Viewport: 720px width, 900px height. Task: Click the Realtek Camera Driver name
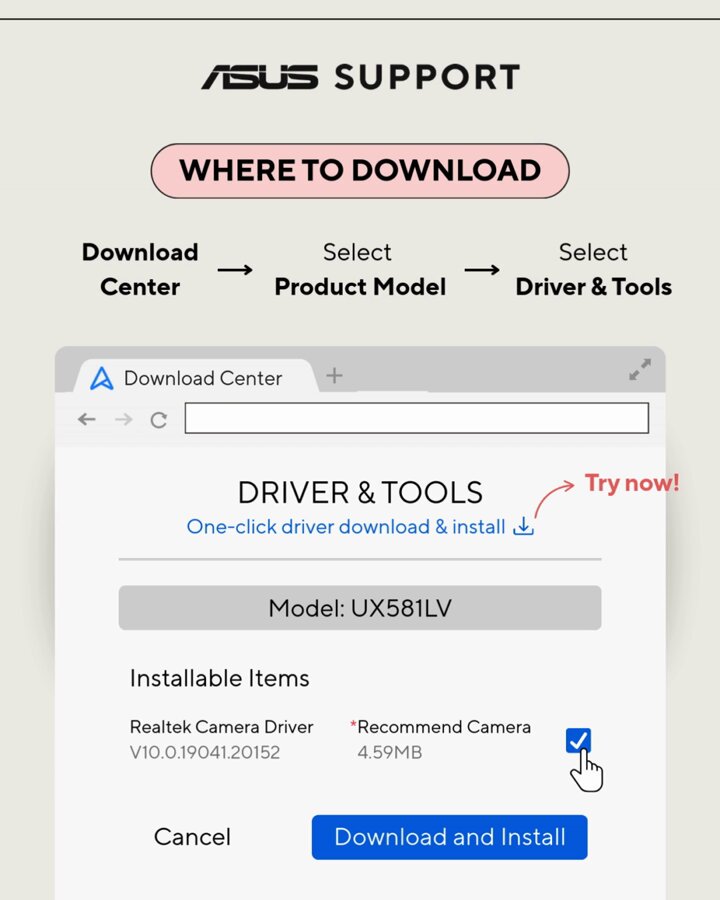click(x=222, y=727)
